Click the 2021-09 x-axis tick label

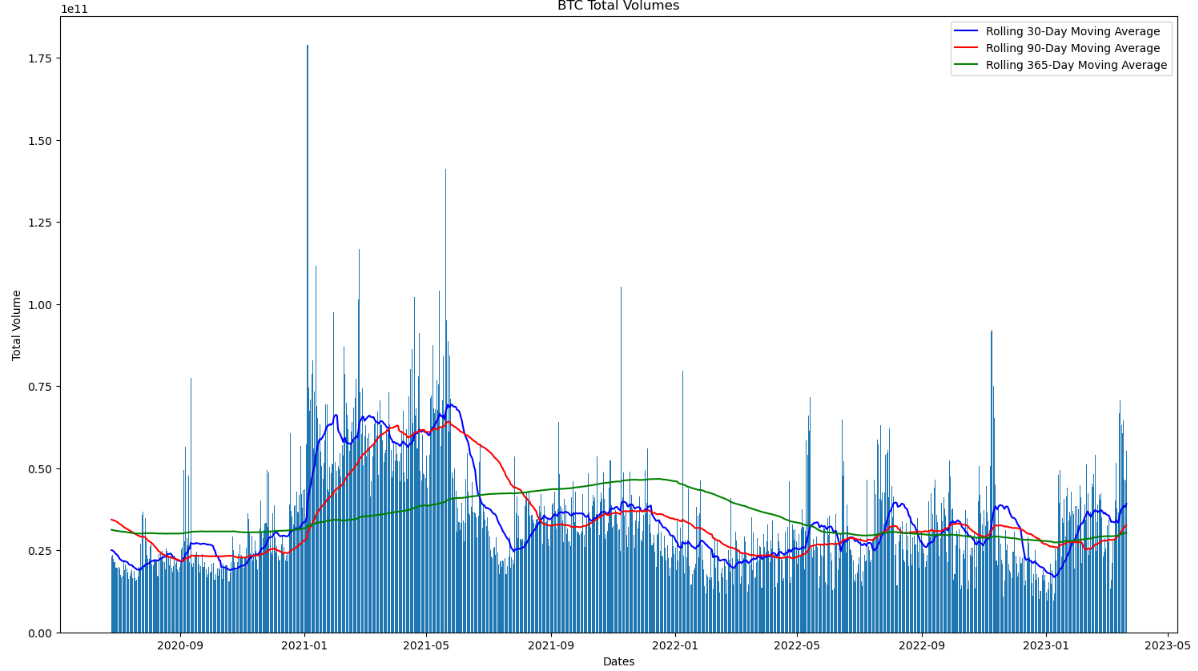click(x=551, y=645)
